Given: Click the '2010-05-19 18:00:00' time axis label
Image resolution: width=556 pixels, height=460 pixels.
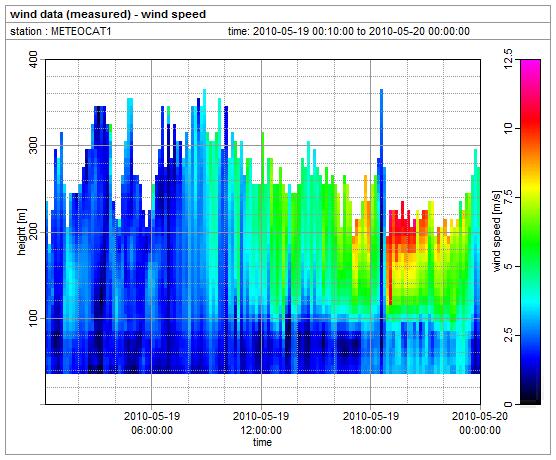Looking at the screenshot, I should (x=371, y=423).
